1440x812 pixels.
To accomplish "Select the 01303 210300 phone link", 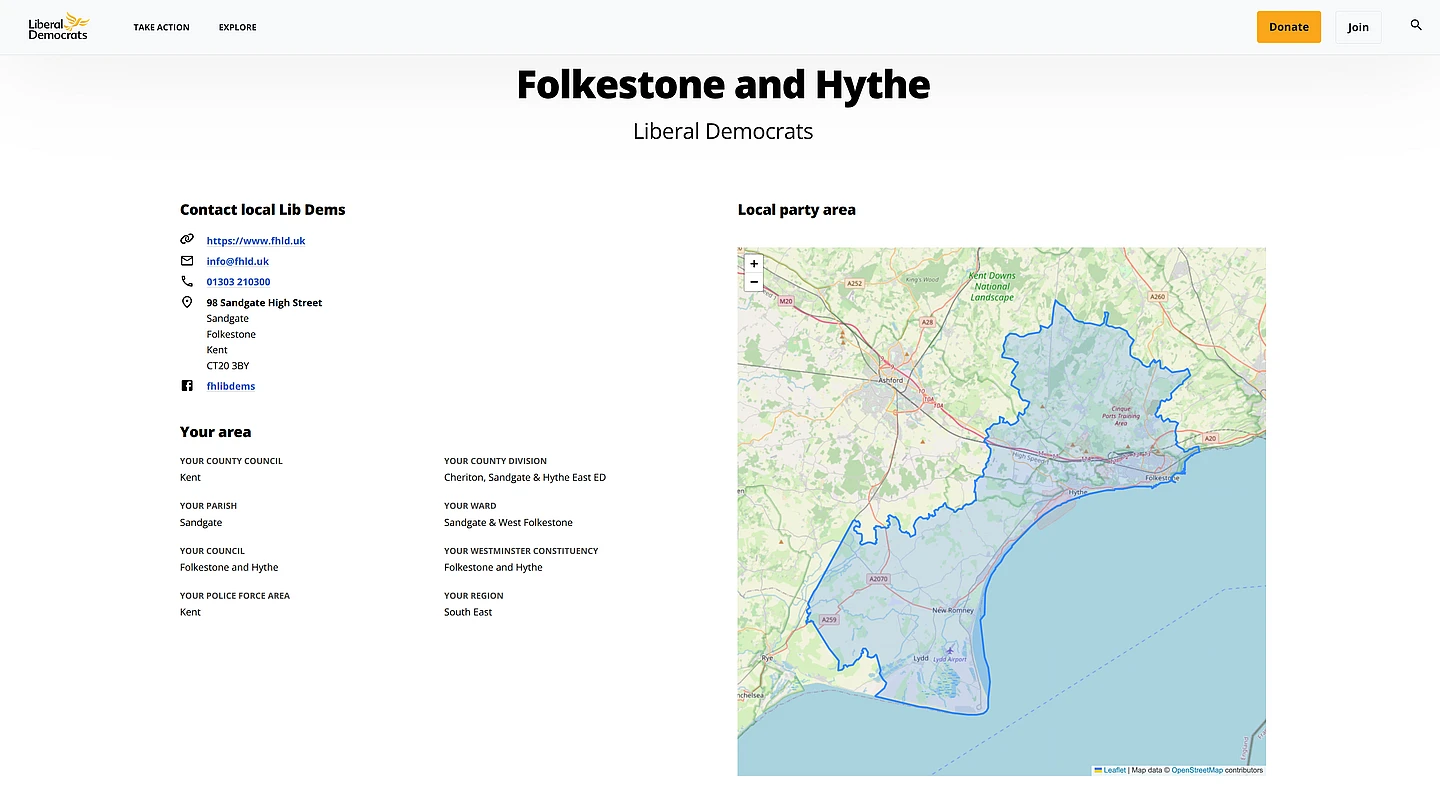I will coord(238,281).
